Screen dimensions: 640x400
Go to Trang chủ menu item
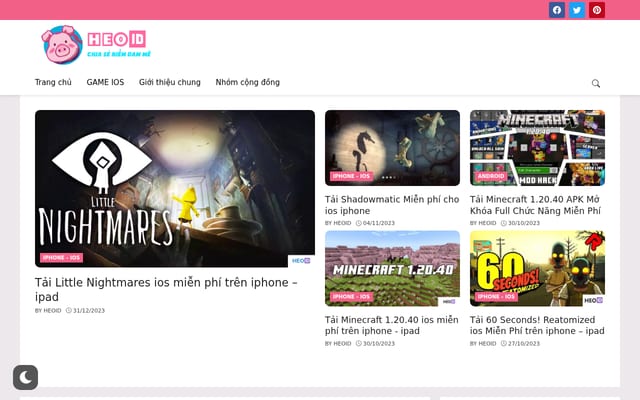53,82
